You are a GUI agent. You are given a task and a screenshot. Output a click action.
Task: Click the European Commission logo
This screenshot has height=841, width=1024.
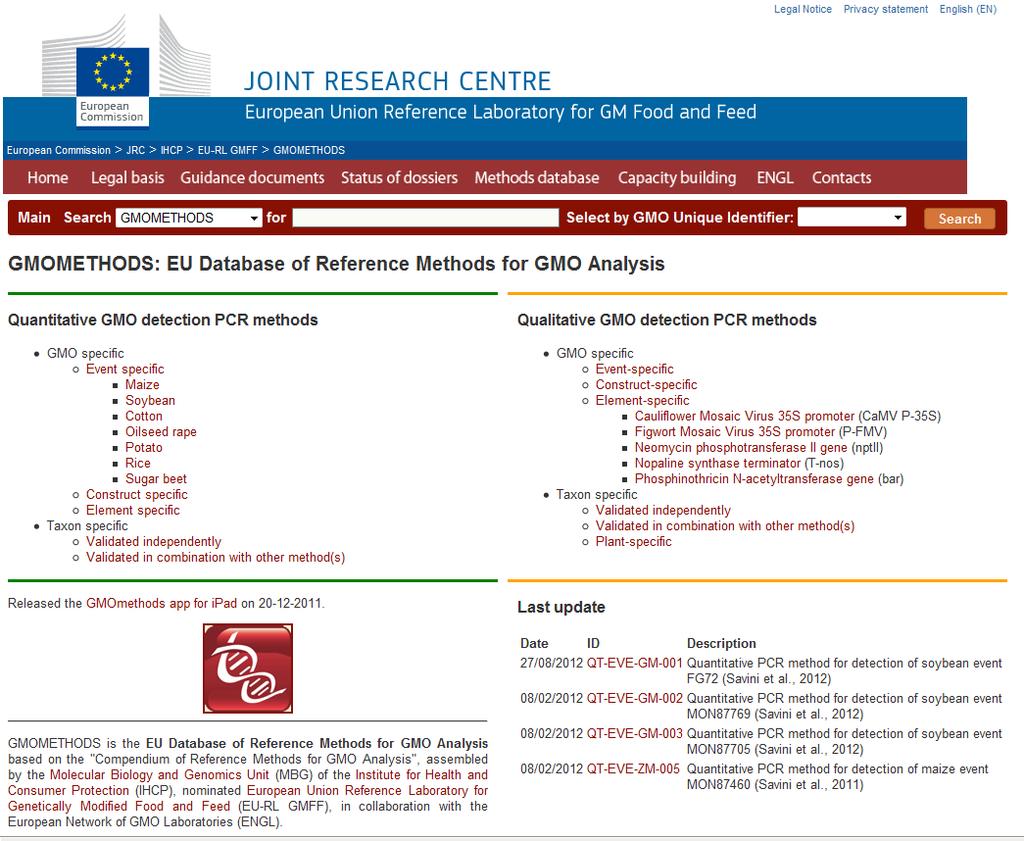[112, 72]
